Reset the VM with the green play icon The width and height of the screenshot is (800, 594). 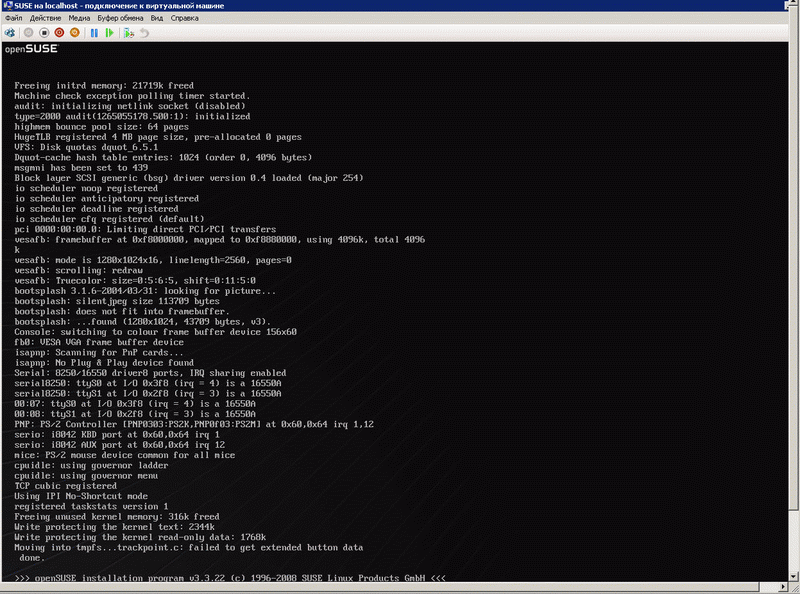(109, 33)
